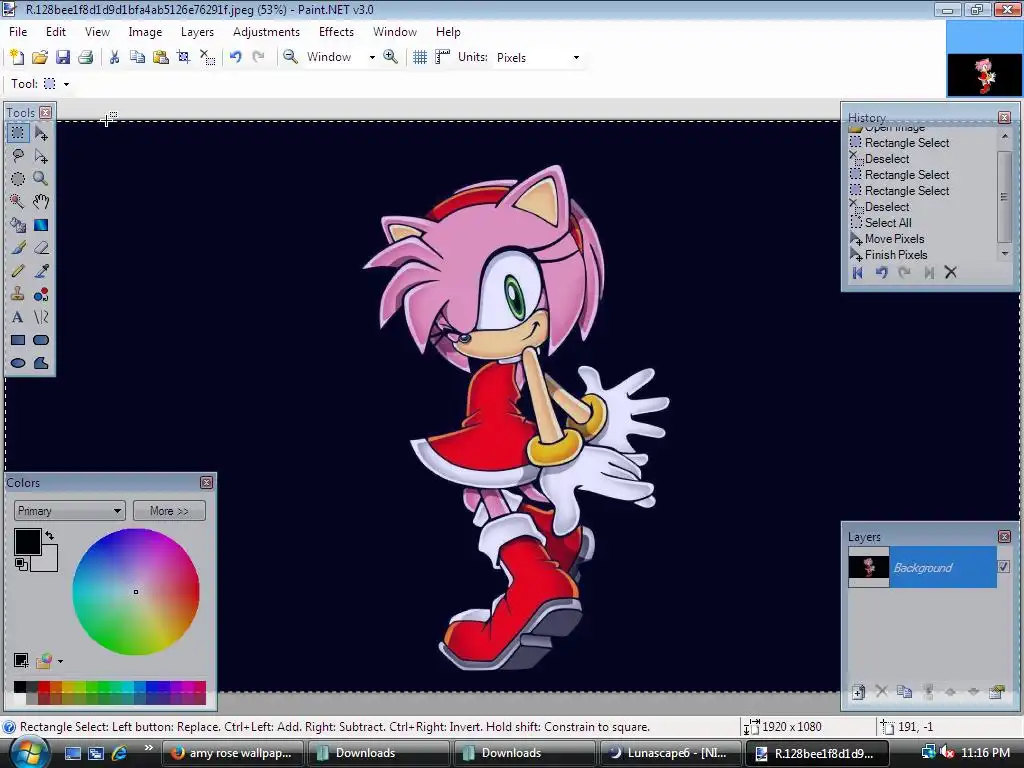Open the Edit menu
The height and width of the screenshot is (768, 1024).
(x=56, y=32)
